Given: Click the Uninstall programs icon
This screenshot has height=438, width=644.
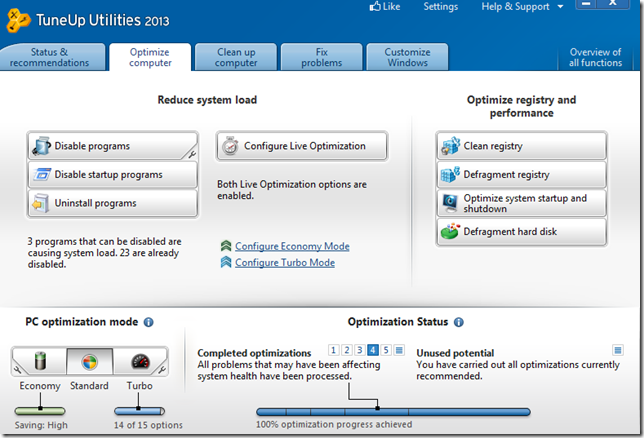Looking at the screenshot, I should [41, 203].
